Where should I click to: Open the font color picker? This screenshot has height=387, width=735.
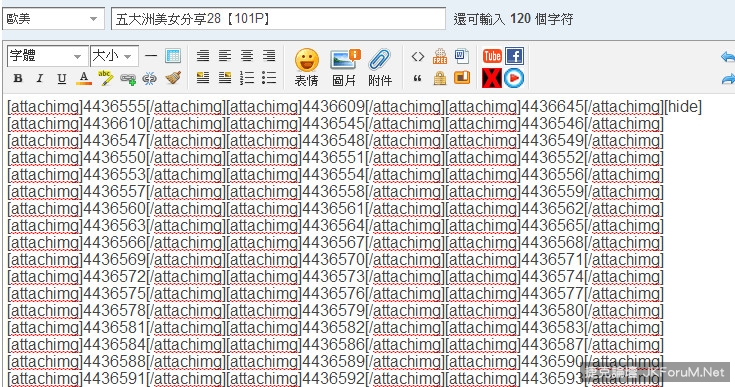click(83, 78)
